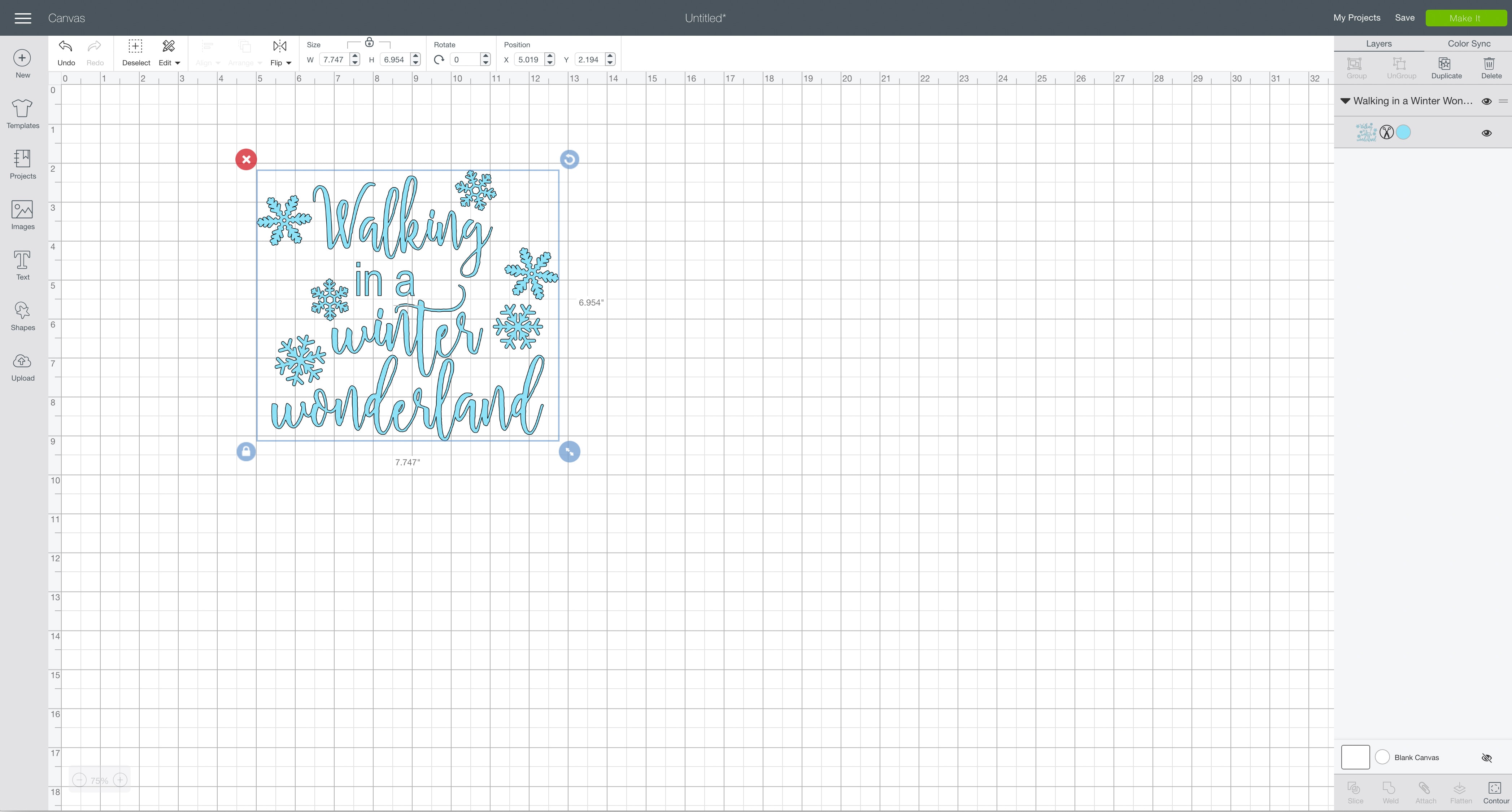Click the light blue layer color swatch

pyautogui.click(x=1403, y=133)
